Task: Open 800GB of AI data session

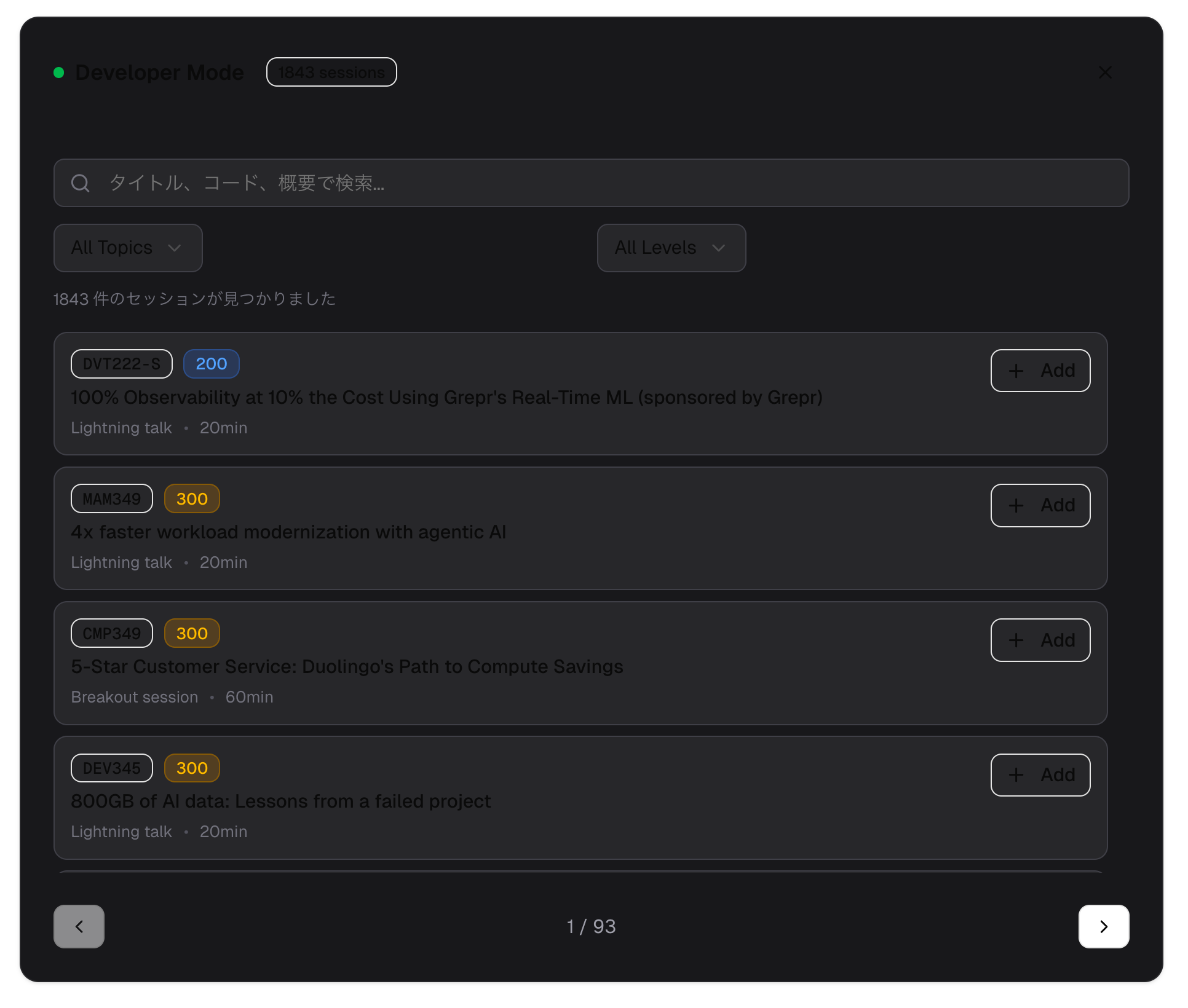Action: click(280, 801)
